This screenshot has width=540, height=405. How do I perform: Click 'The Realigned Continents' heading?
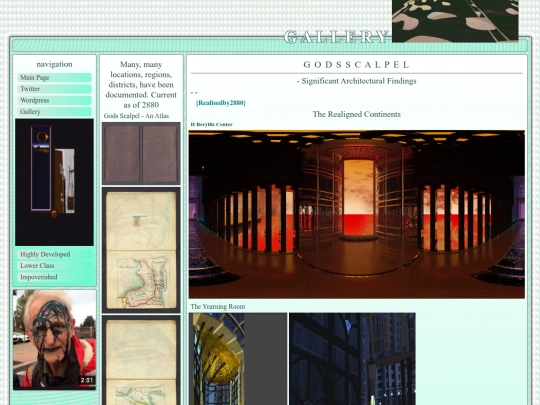click(x=356, y=114)
